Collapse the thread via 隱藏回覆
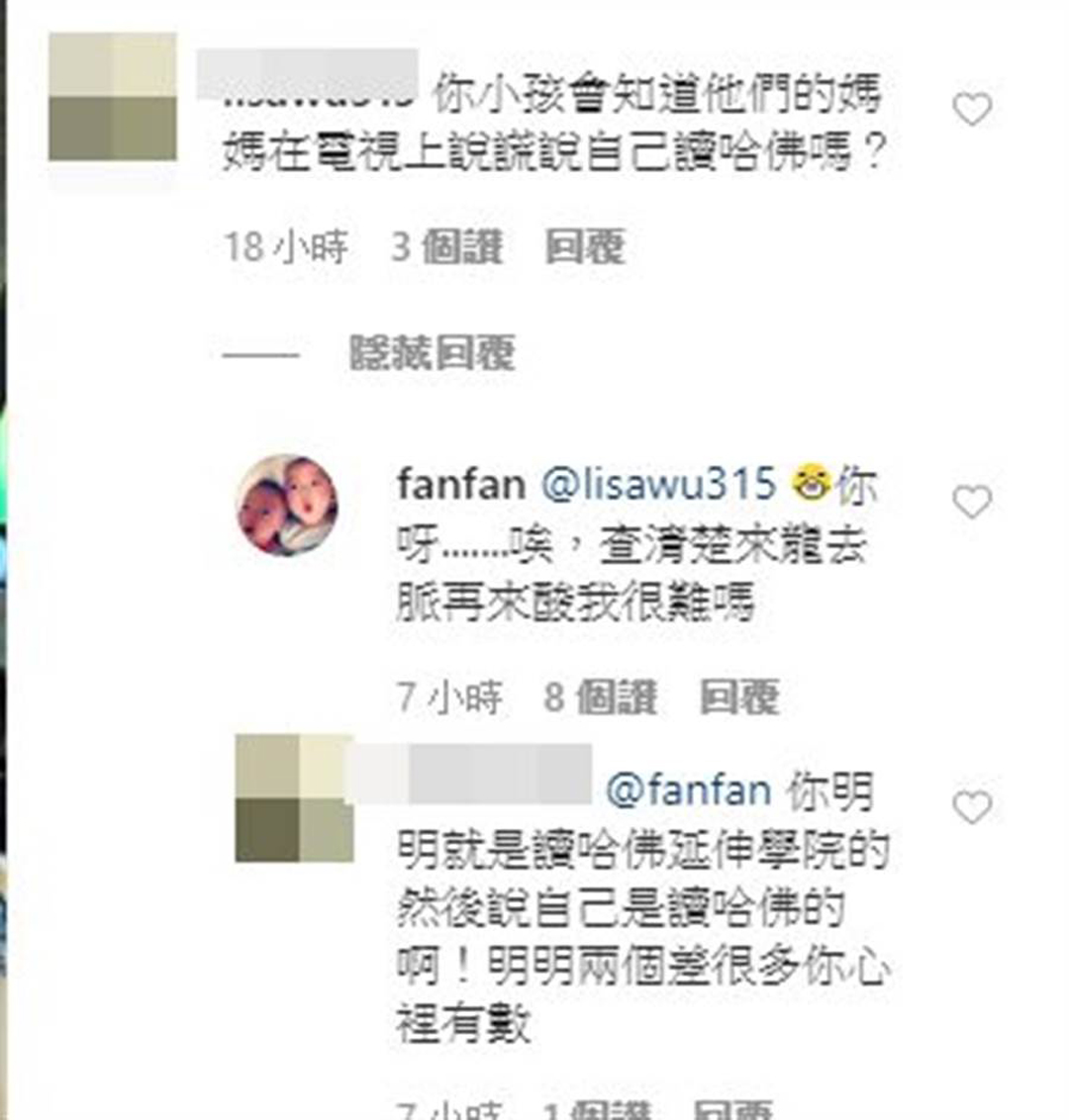 [x=432, y=353]
